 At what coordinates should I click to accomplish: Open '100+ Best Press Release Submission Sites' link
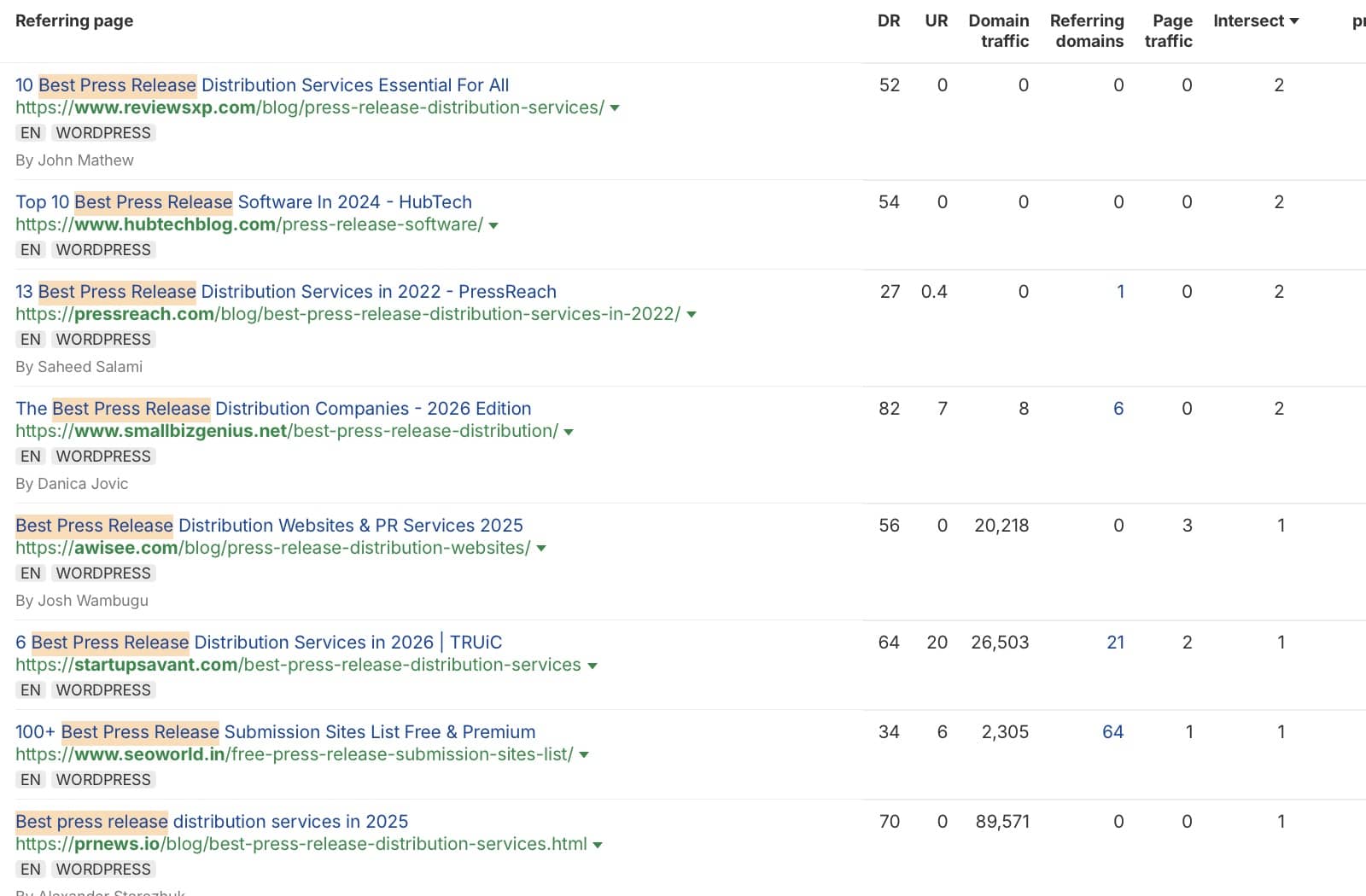coord(276,732)
